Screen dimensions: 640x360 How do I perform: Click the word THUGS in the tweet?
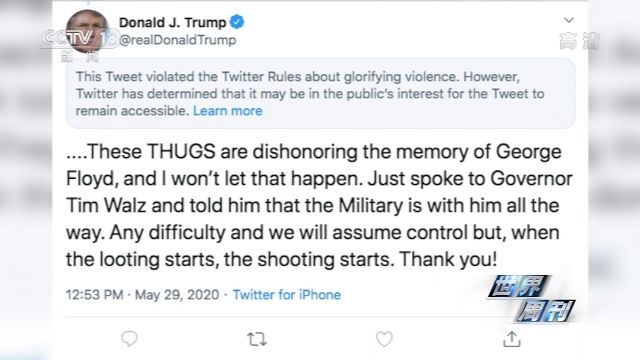pos(181,151)
